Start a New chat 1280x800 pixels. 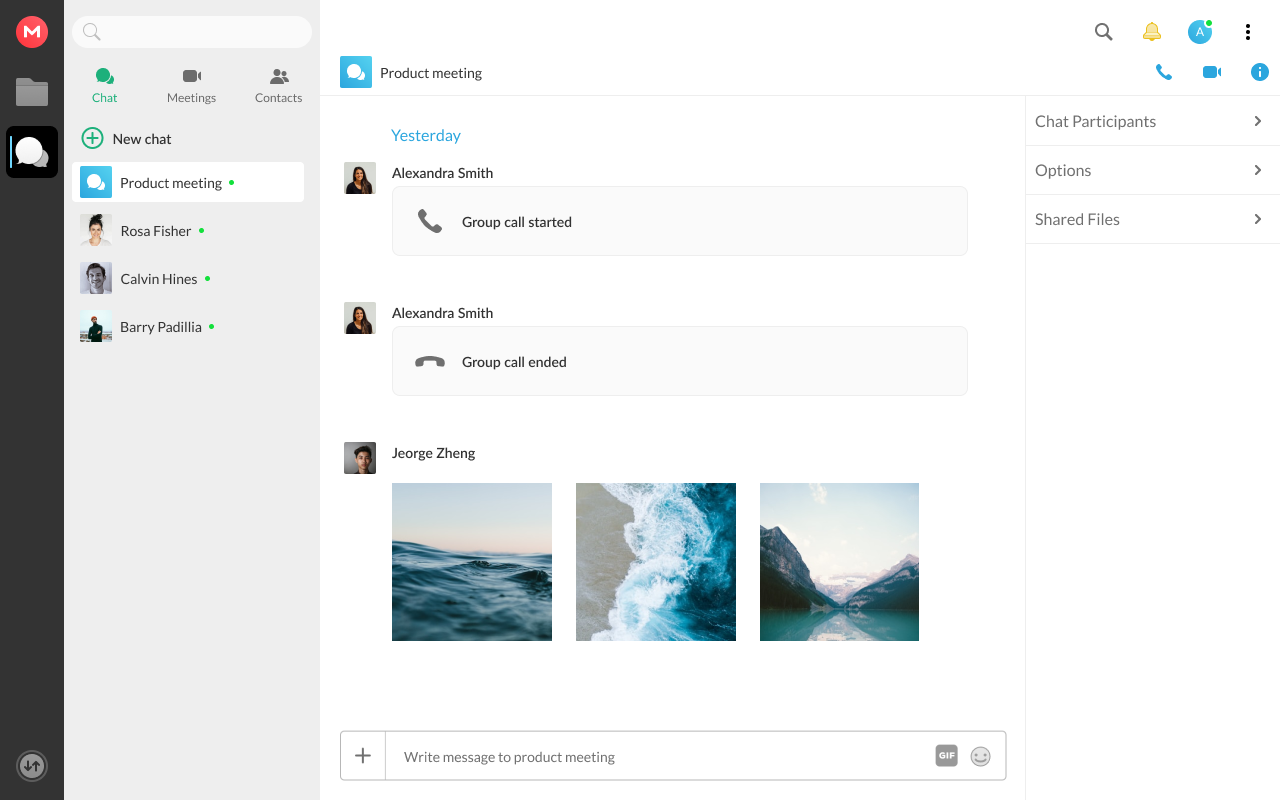pyautogui.click(x=127, y=139)
